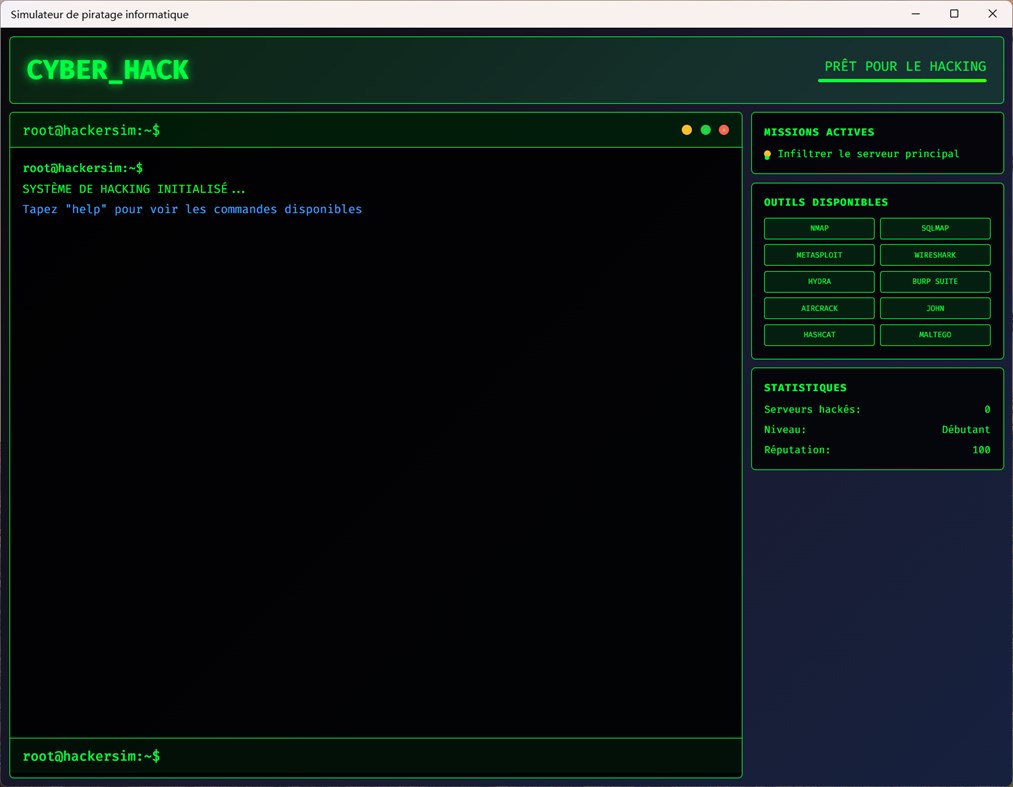Open the MALTEGO tool
This screenshot has height=787, width=1013.
[x=934, y=334]
